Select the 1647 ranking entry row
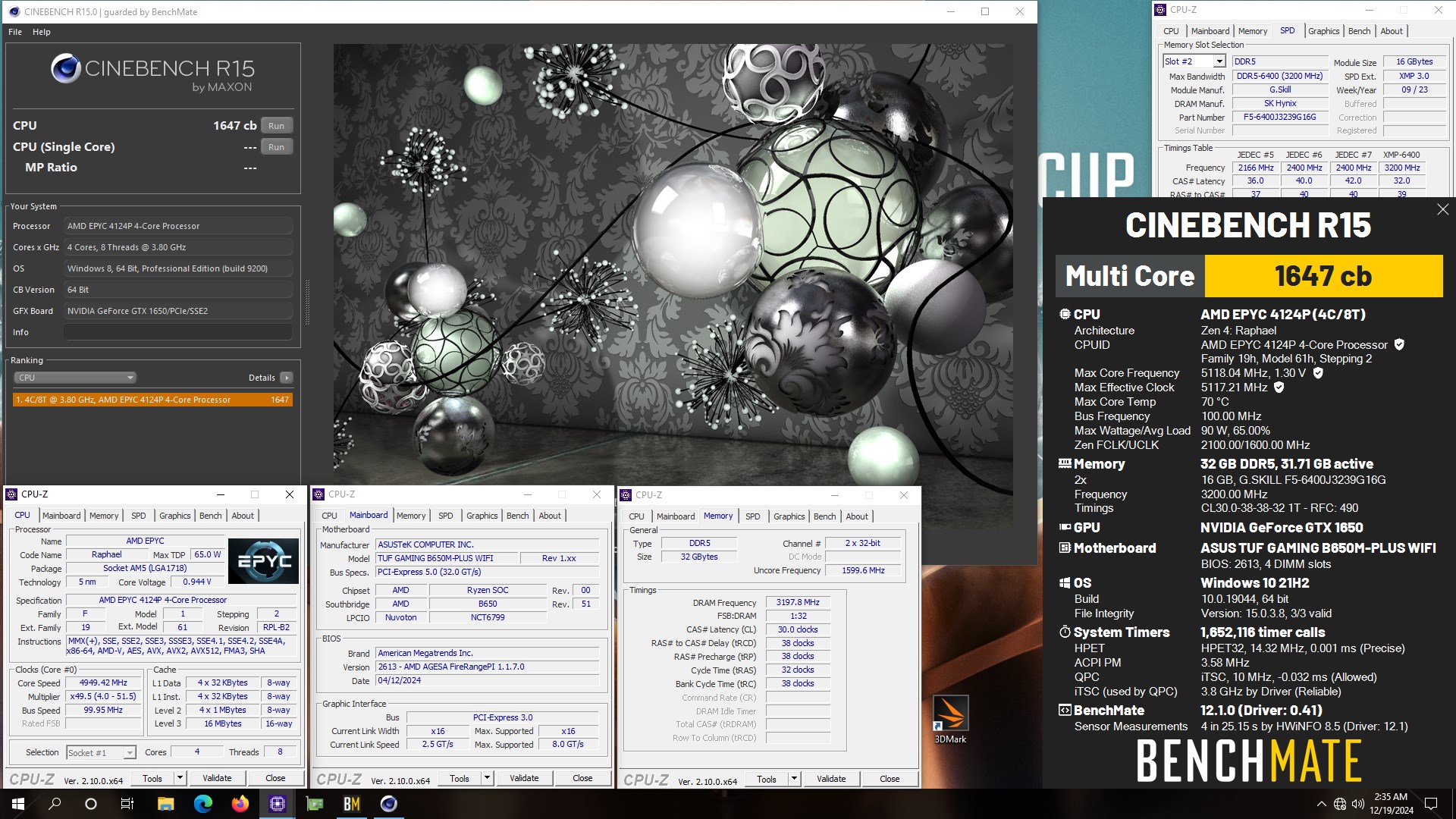 [152, 400]
